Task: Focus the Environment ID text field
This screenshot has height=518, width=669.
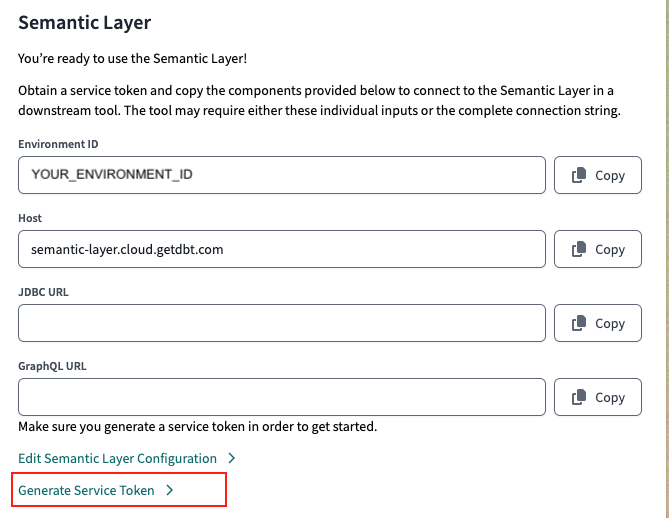Action: [281, 175]
